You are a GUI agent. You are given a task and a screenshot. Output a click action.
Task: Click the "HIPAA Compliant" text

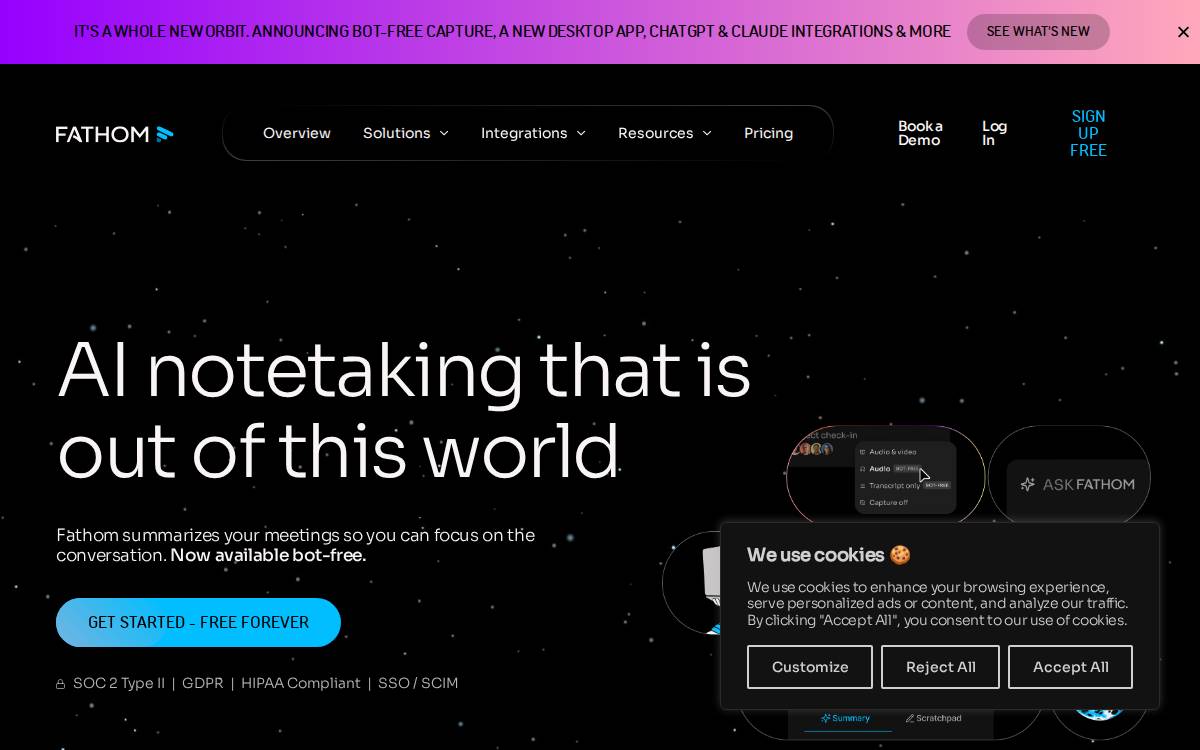point(301,683)
